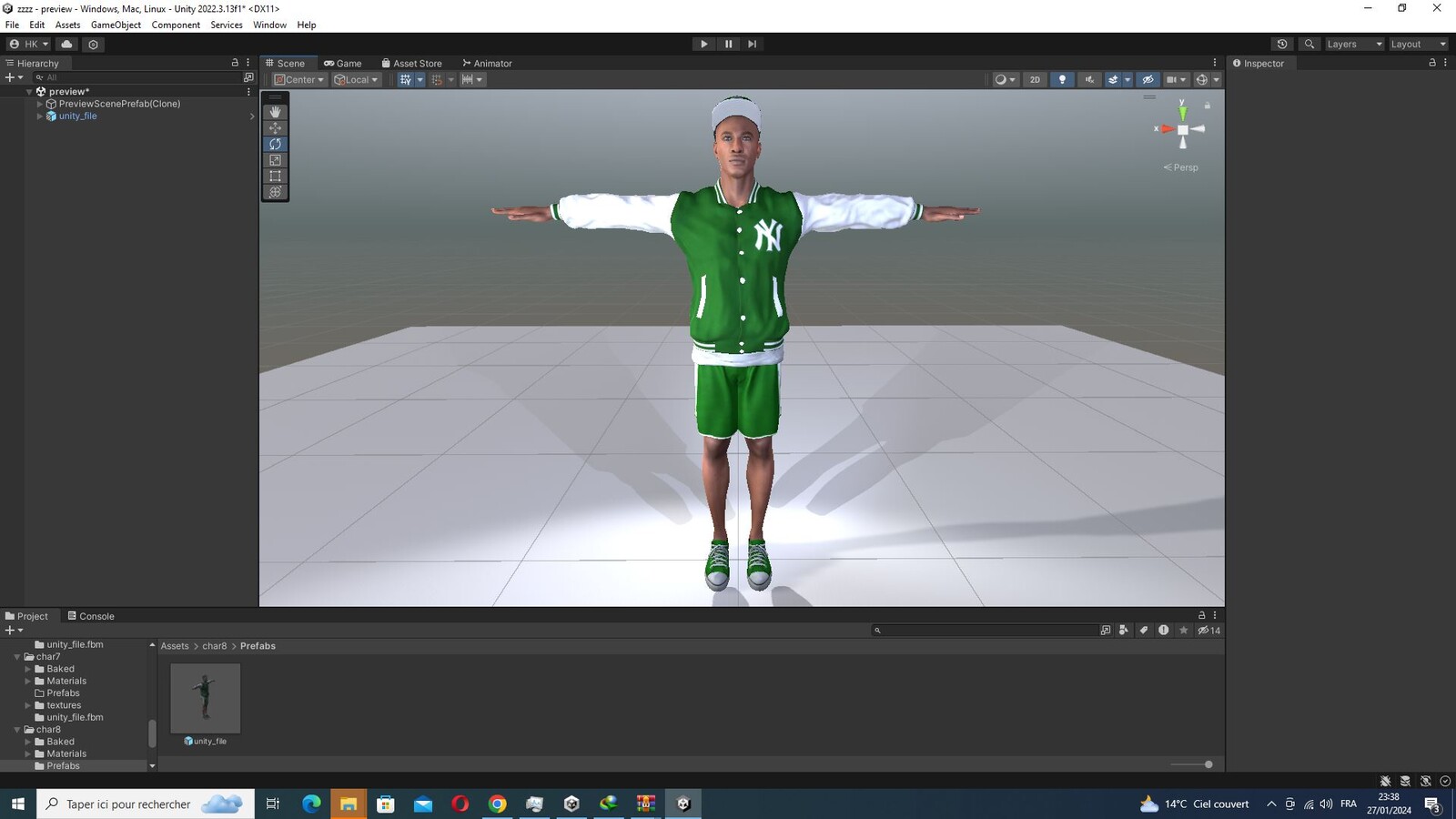1456x819 pixels.
Task: Select the Scale tool
Action: pyautogui.click(x=275, y=160)
